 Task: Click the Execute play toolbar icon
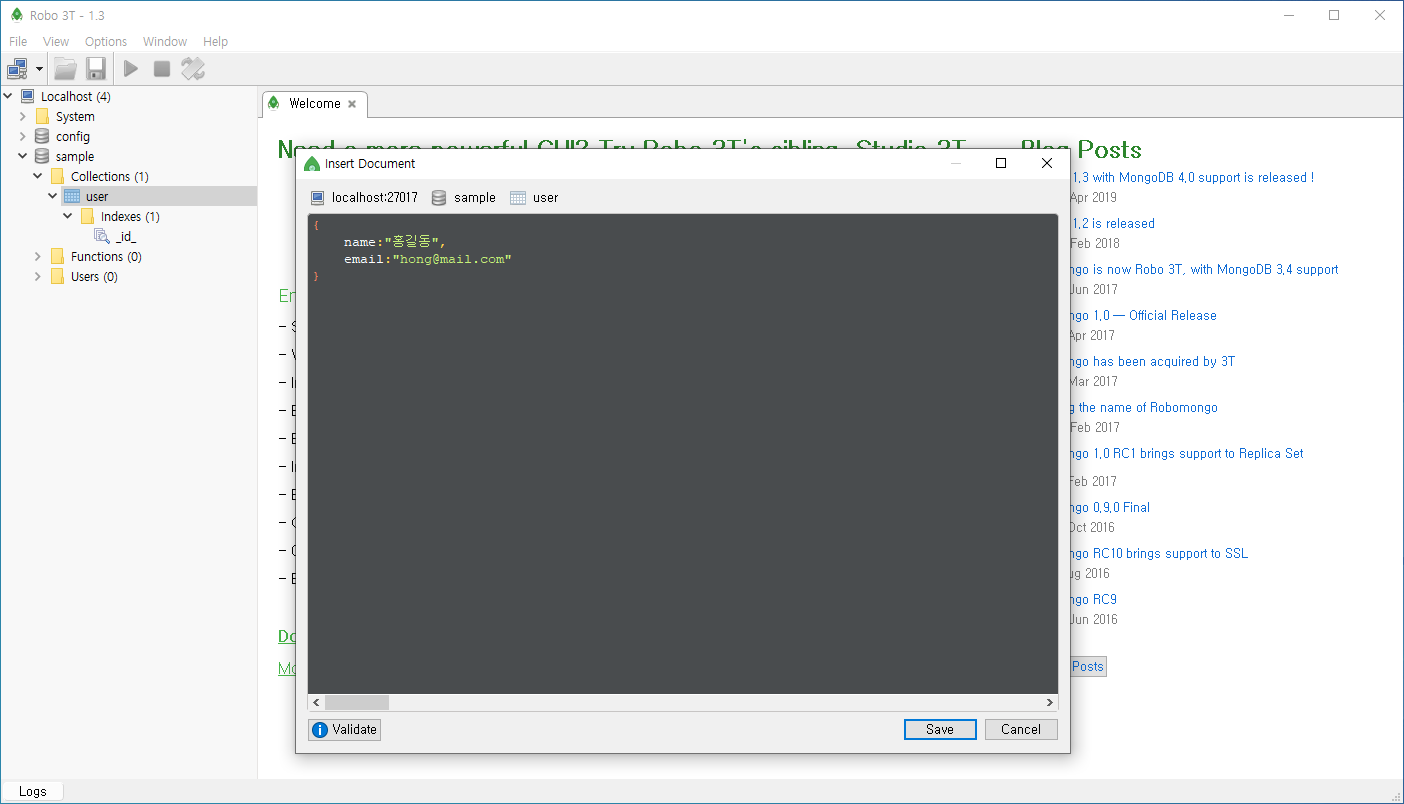tap(131, 69)
